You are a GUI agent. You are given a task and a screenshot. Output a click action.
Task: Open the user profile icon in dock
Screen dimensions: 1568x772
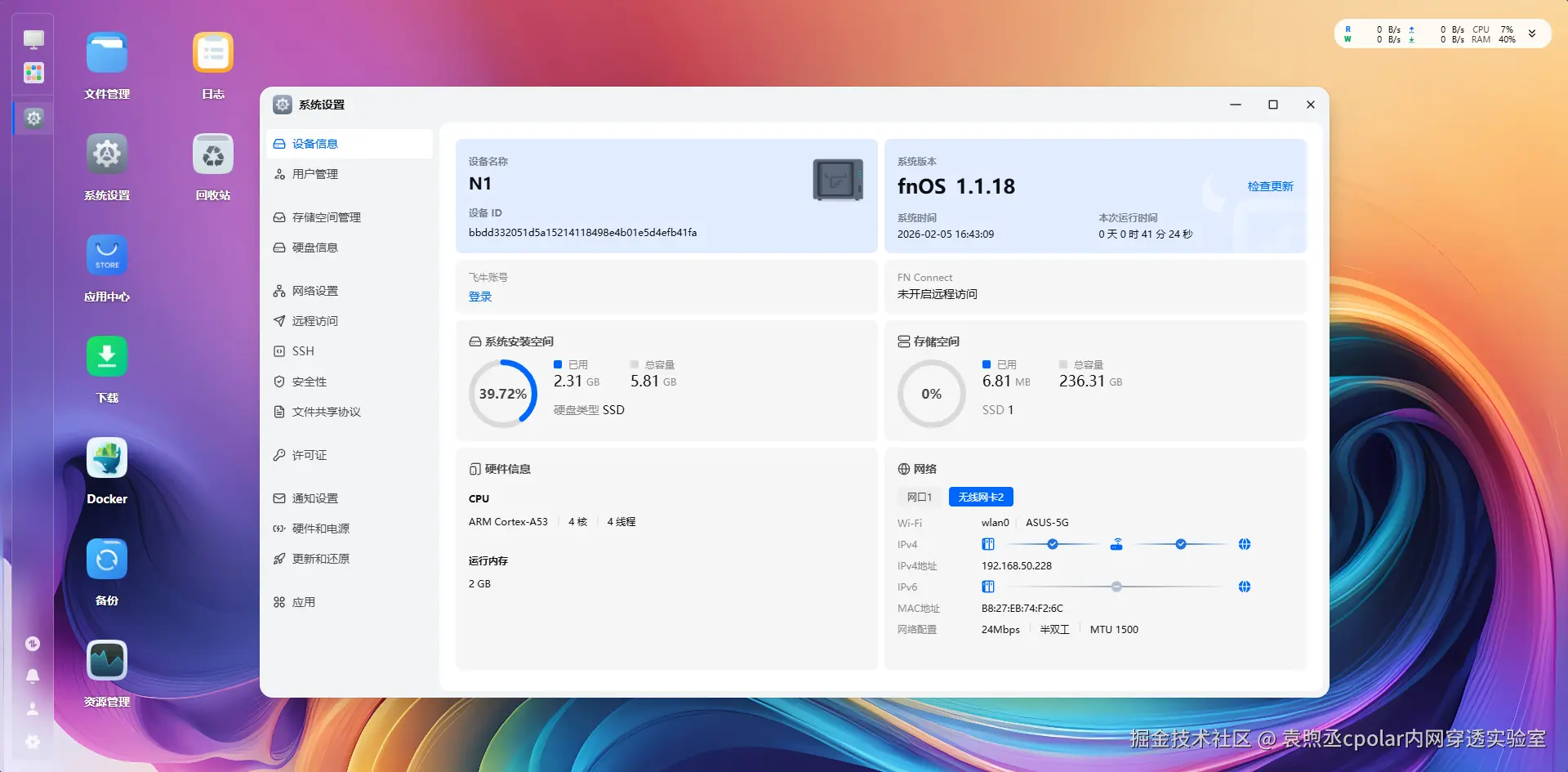tap(33, 708)
